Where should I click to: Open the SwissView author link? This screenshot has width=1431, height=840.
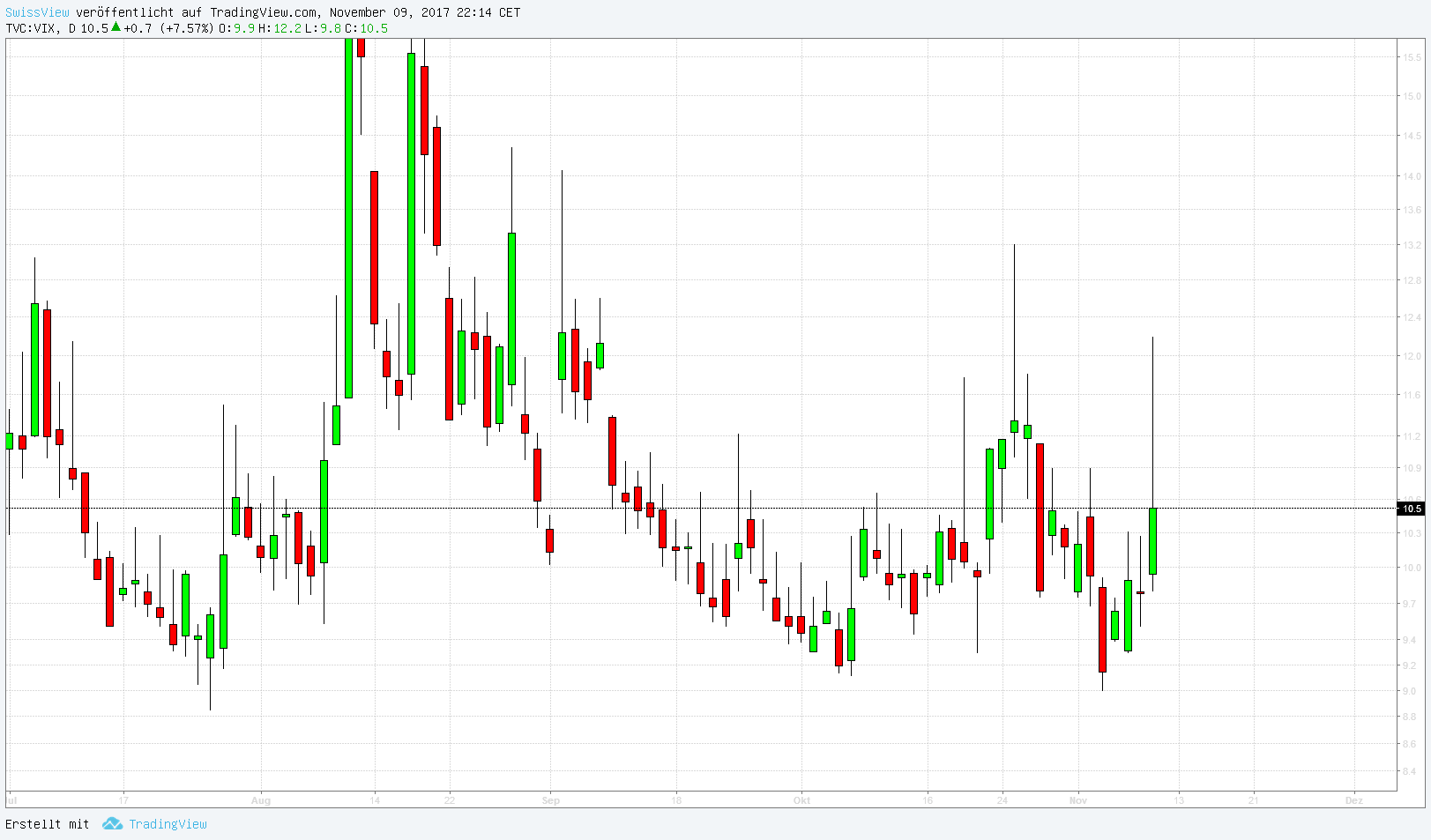coord(37,12)
